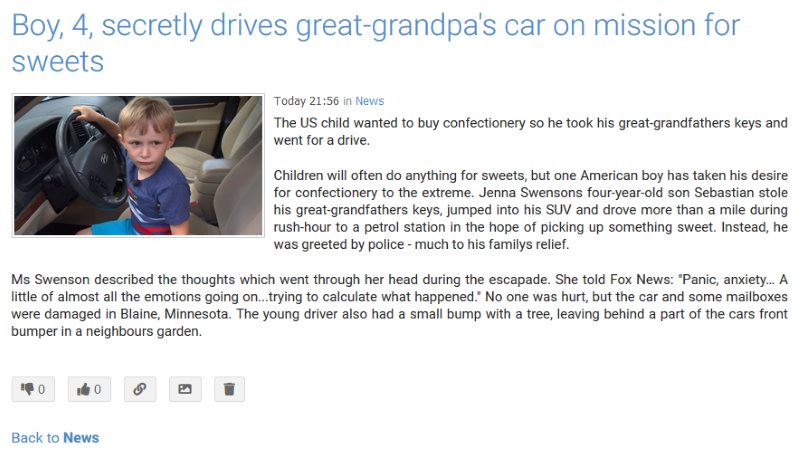Delete the article using the trash icon

[229, 389]
